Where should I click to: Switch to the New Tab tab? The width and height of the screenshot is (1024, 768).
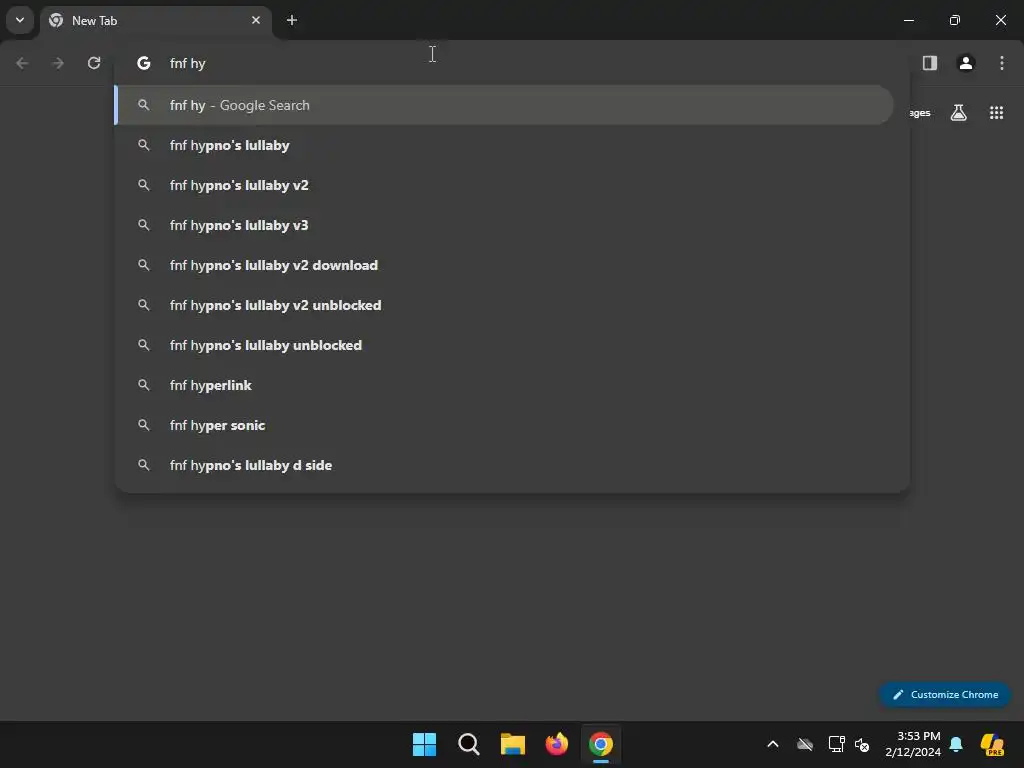point(155,21)
